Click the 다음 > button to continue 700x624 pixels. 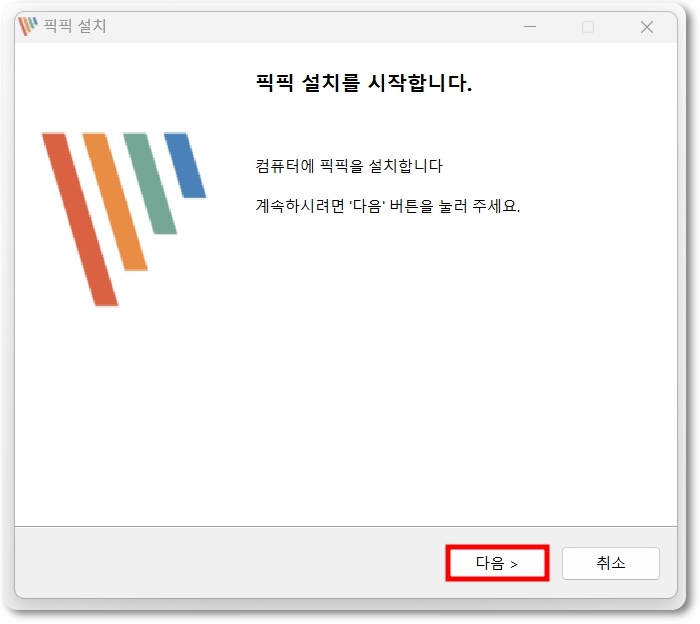click(497, 563)
